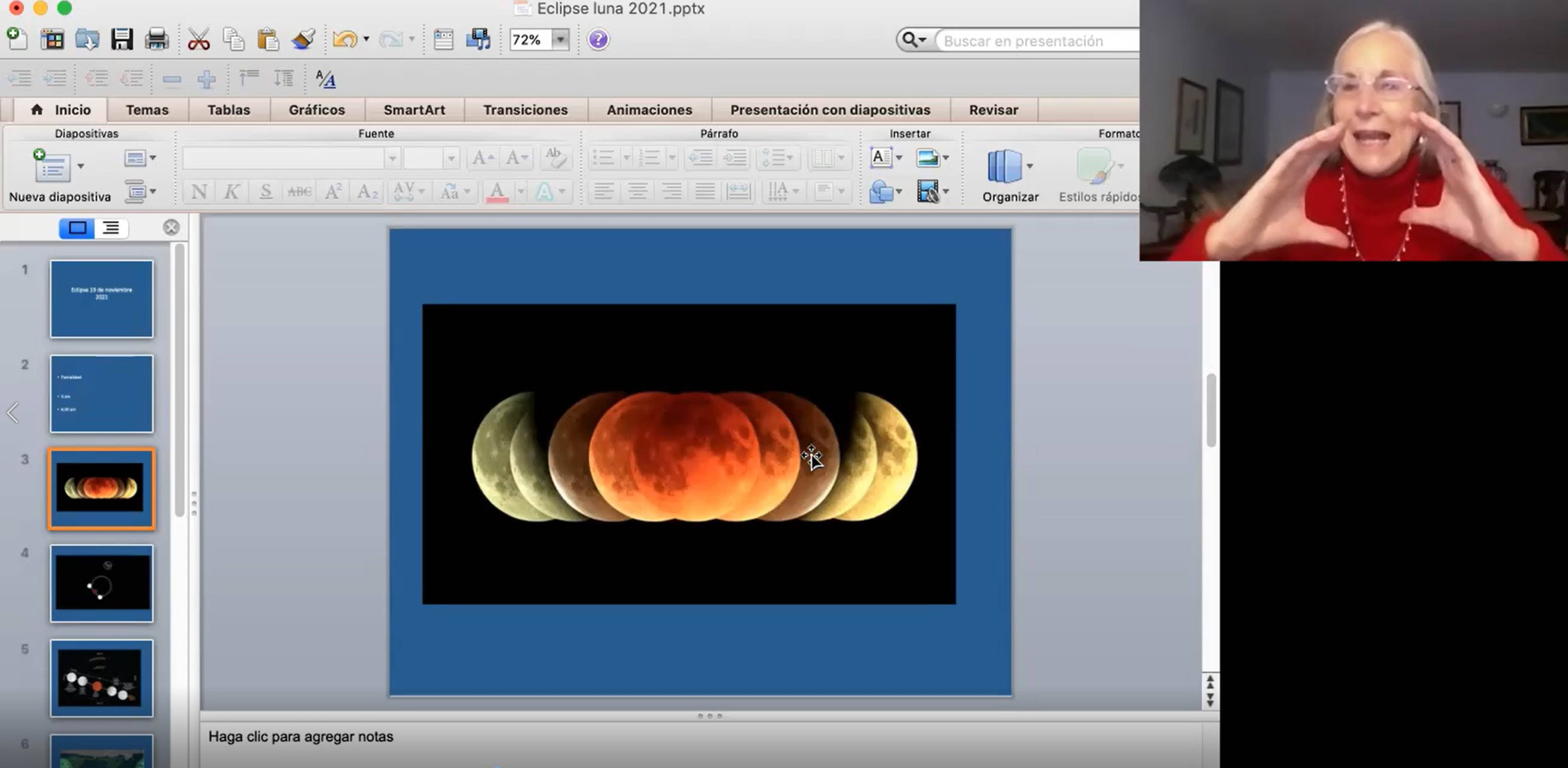Click the main slide vertical scrollbar
The image size is (1568, 768).
click(1211, 410)
